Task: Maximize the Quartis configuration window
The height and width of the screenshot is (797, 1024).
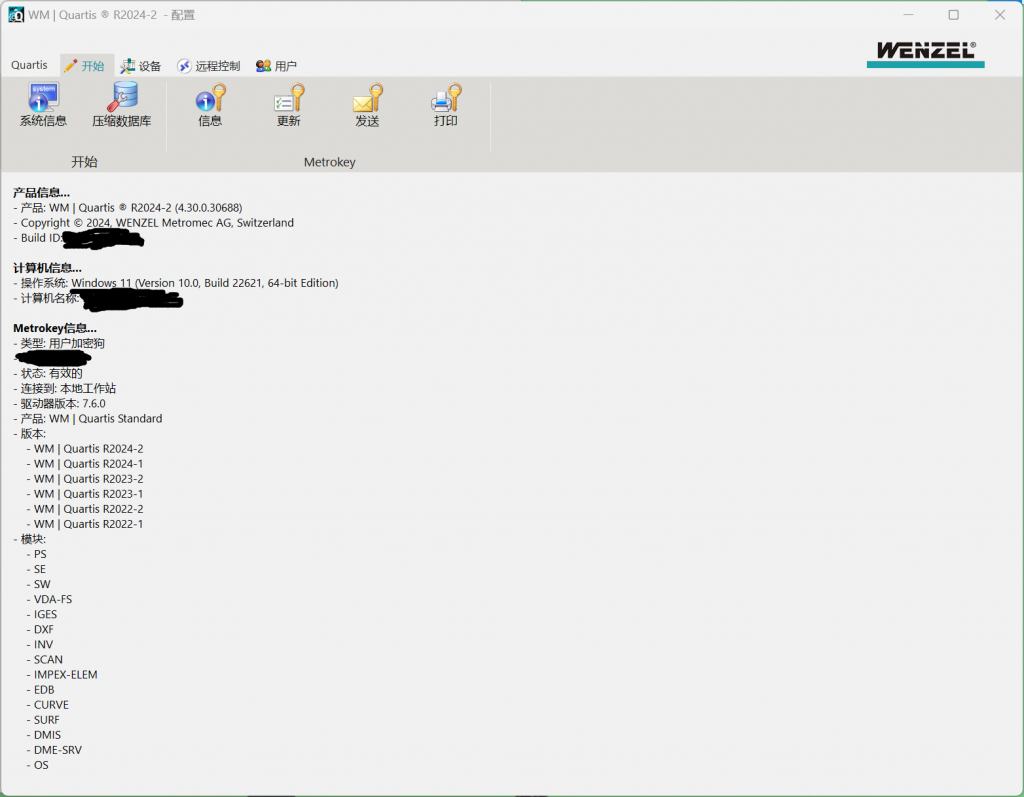Action: coord(953,15)
